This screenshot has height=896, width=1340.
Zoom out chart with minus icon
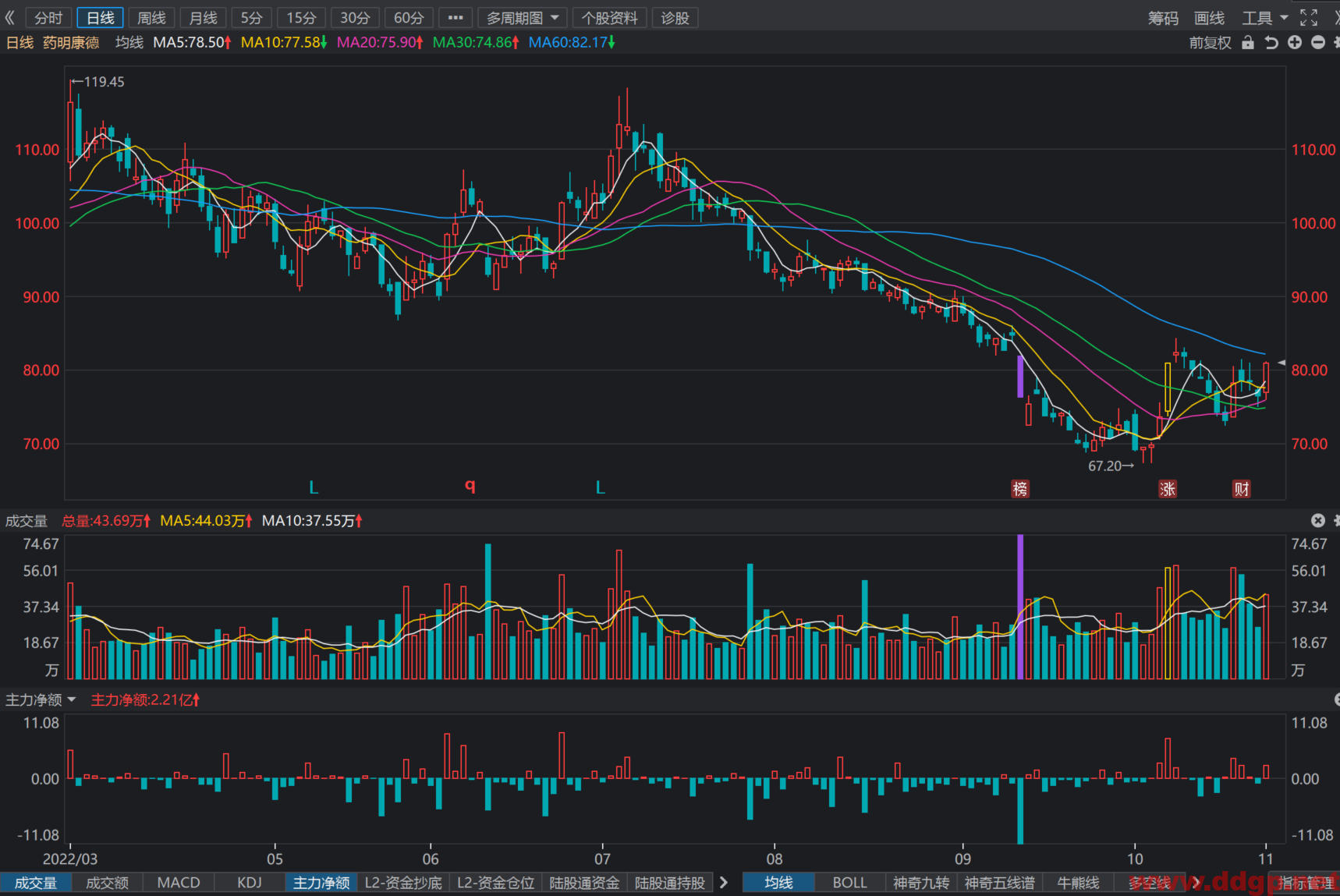click(x=1318, y=42)
